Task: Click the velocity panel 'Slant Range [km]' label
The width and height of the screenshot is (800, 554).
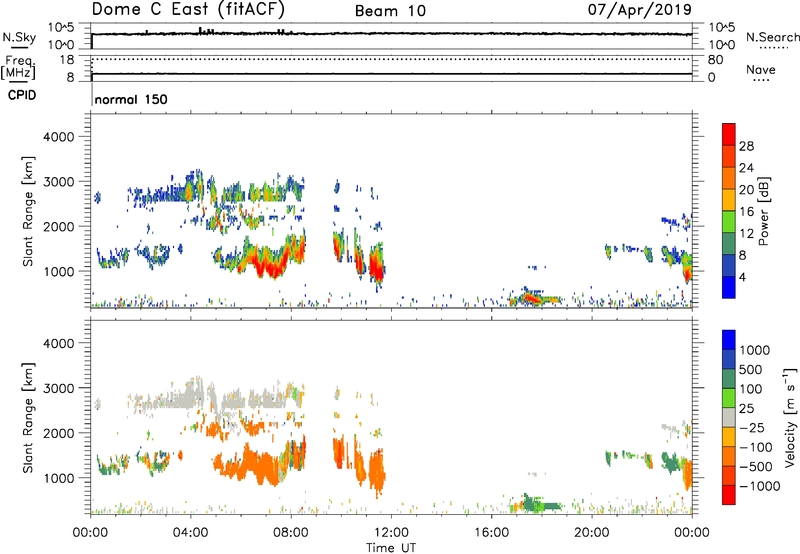Action: [28, 418]
